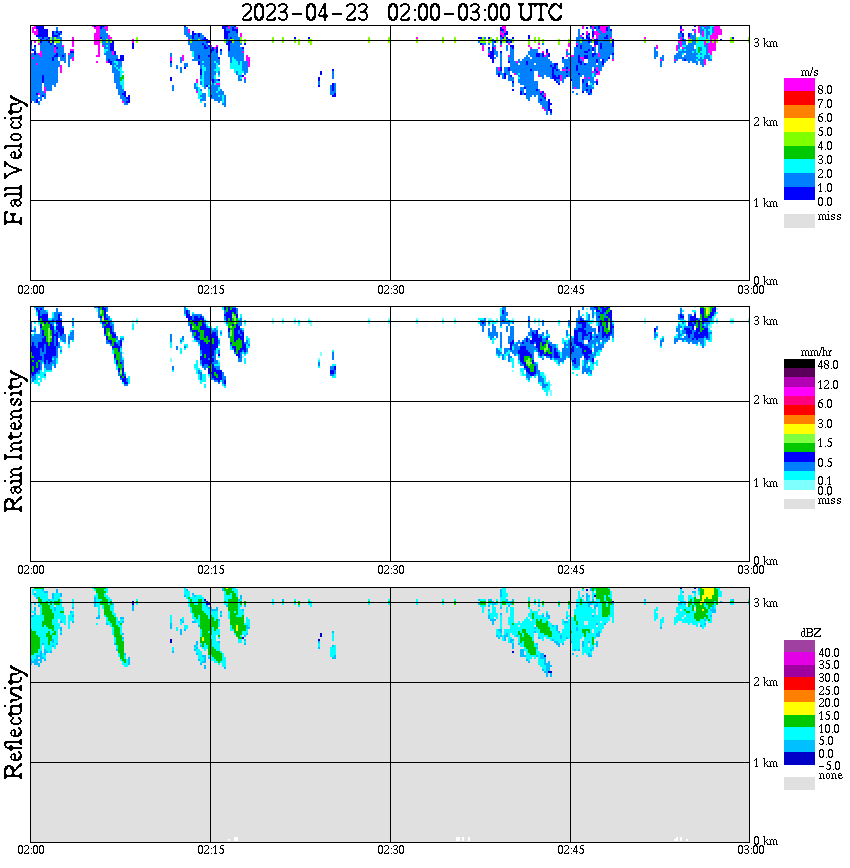Click the "Reflectivity" vertical axis label
Screen dimensions: 850x868
[14, 722]
